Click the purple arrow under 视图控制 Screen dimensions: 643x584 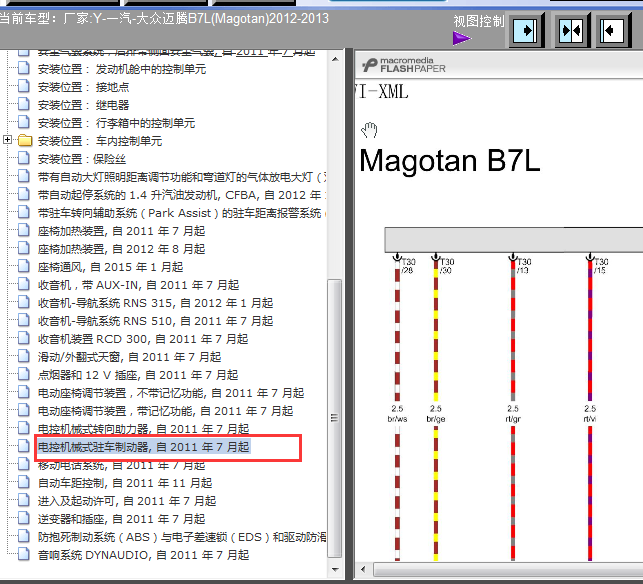tap(462, 39)
